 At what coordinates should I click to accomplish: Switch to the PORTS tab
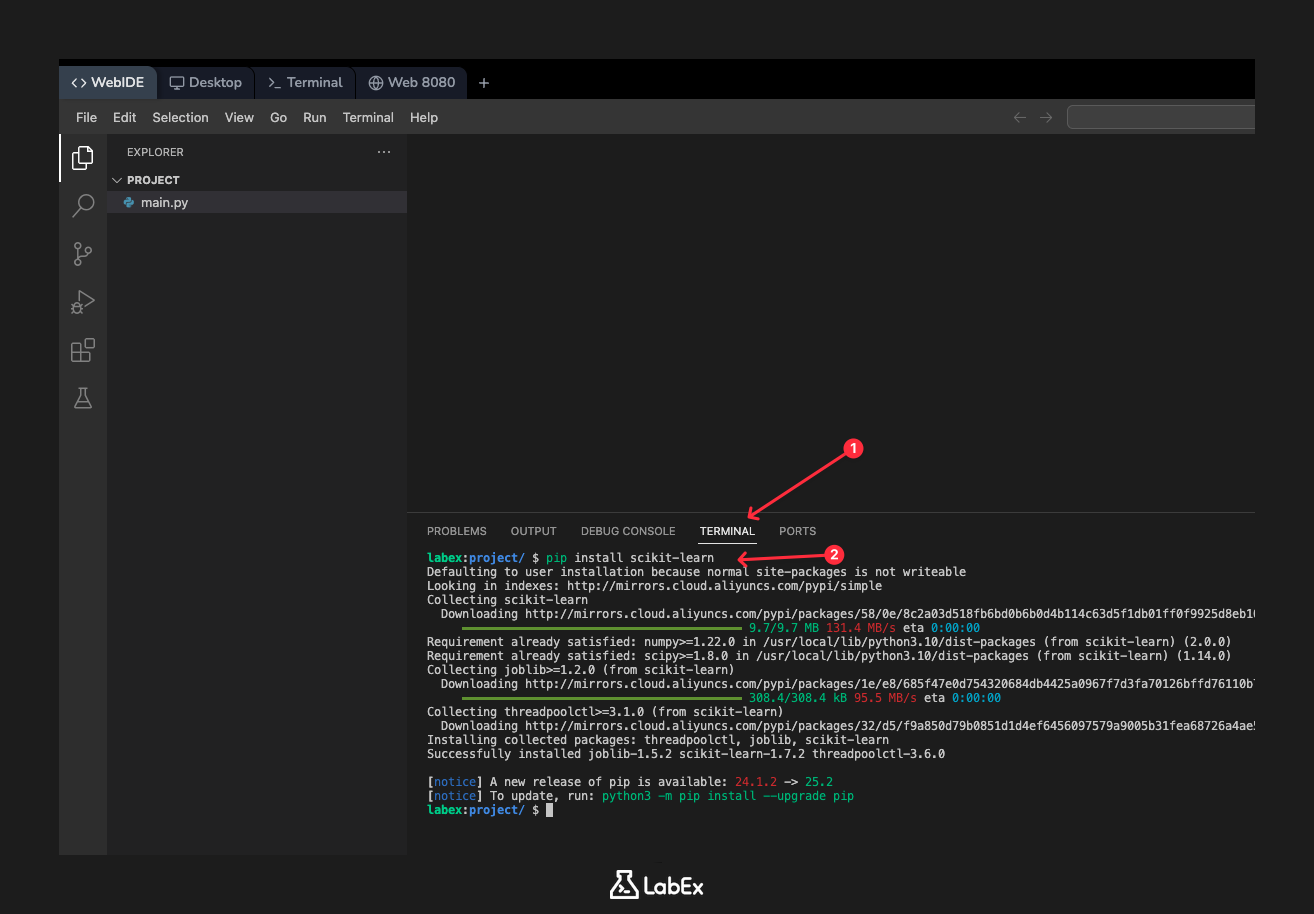797,531
